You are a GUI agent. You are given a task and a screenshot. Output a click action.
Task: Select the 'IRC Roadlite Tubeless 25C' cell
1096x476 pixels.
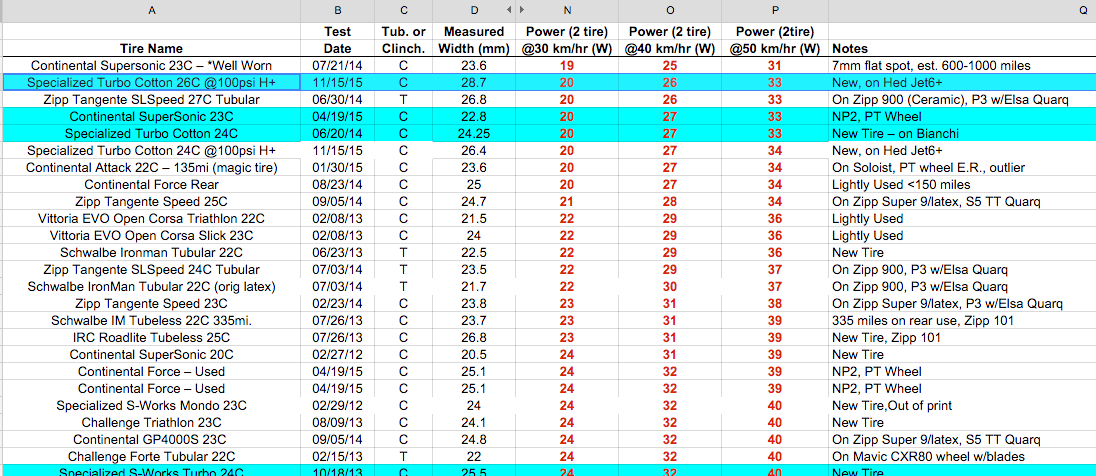tap(152, 338)
